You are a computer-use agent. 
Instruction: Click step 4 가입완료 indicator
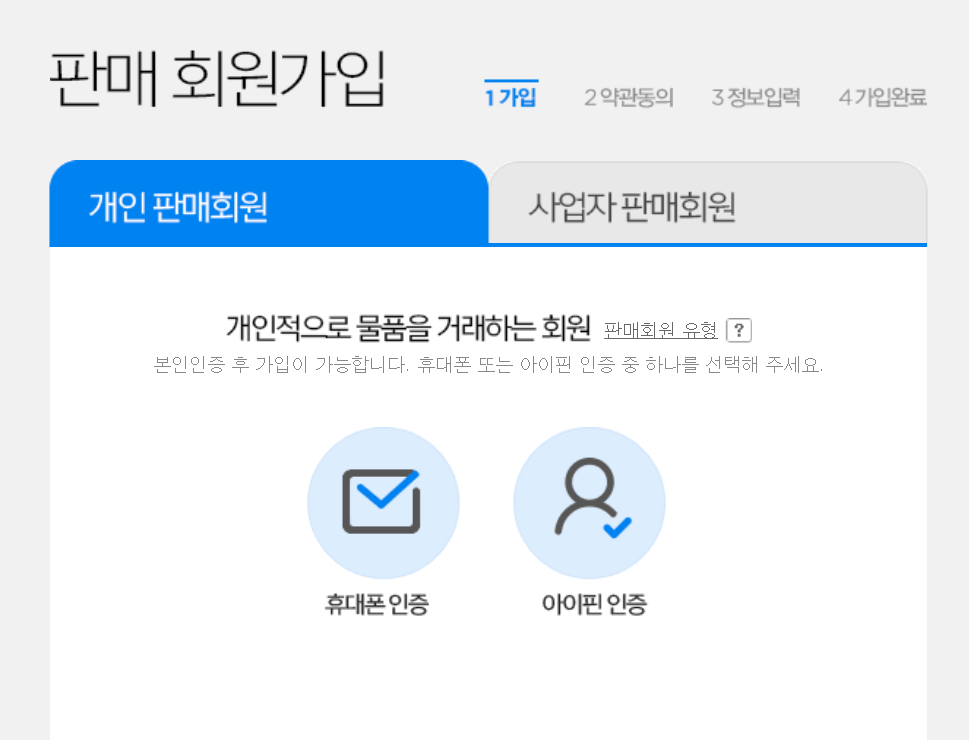pos(882,97)
